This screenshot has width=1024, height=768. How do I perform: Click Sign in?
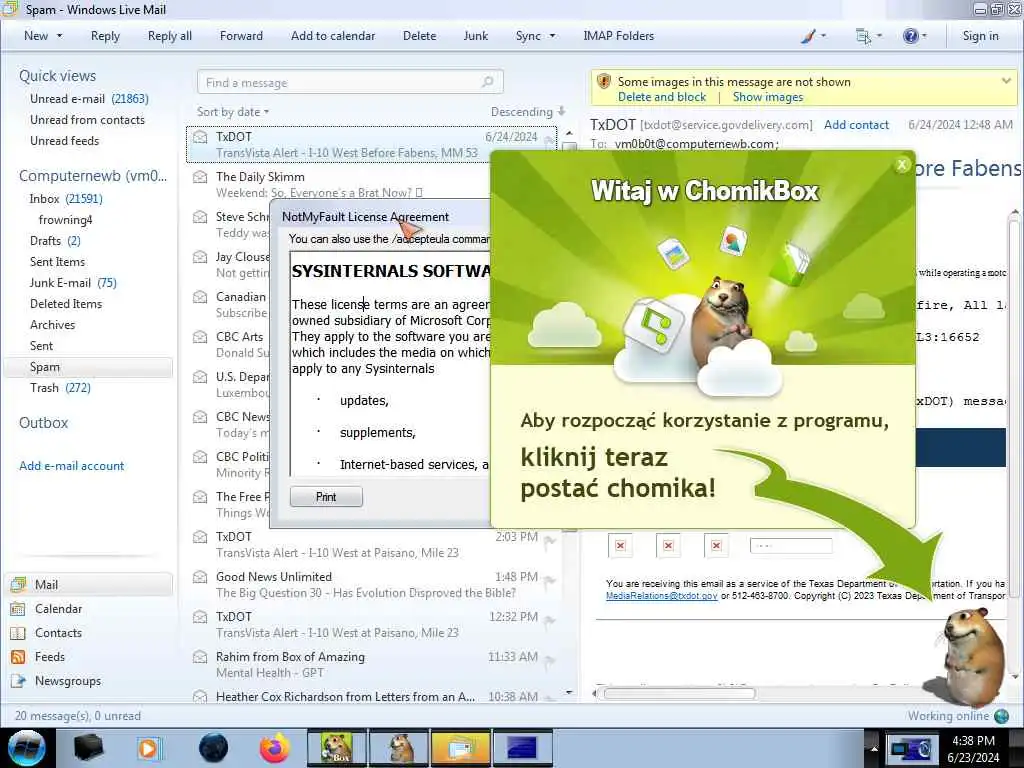pyautogui.click(x=980, y=36)
